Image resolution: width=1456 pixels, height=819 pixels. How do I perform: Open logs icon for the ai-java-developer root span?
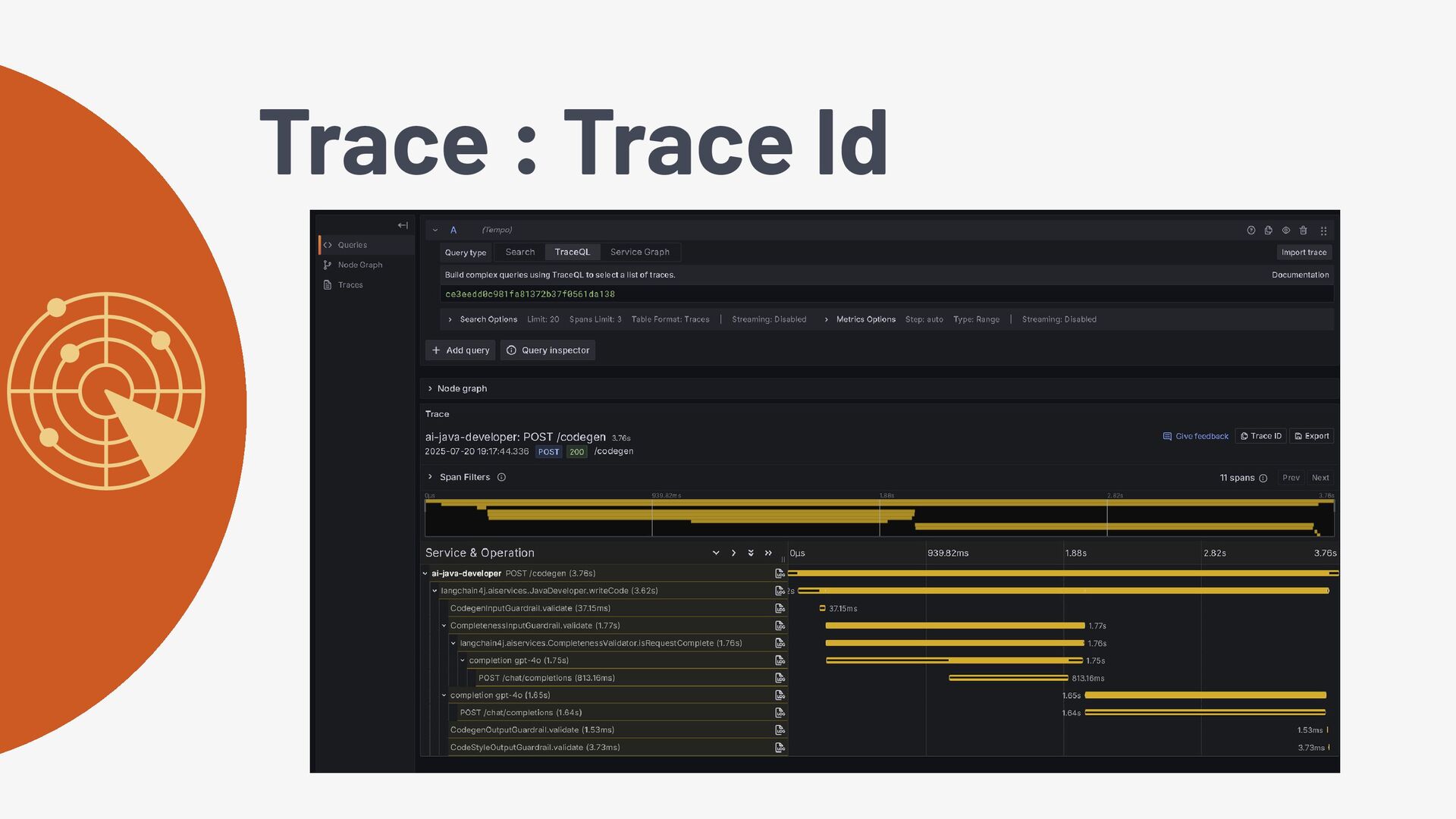coord(780,573)
